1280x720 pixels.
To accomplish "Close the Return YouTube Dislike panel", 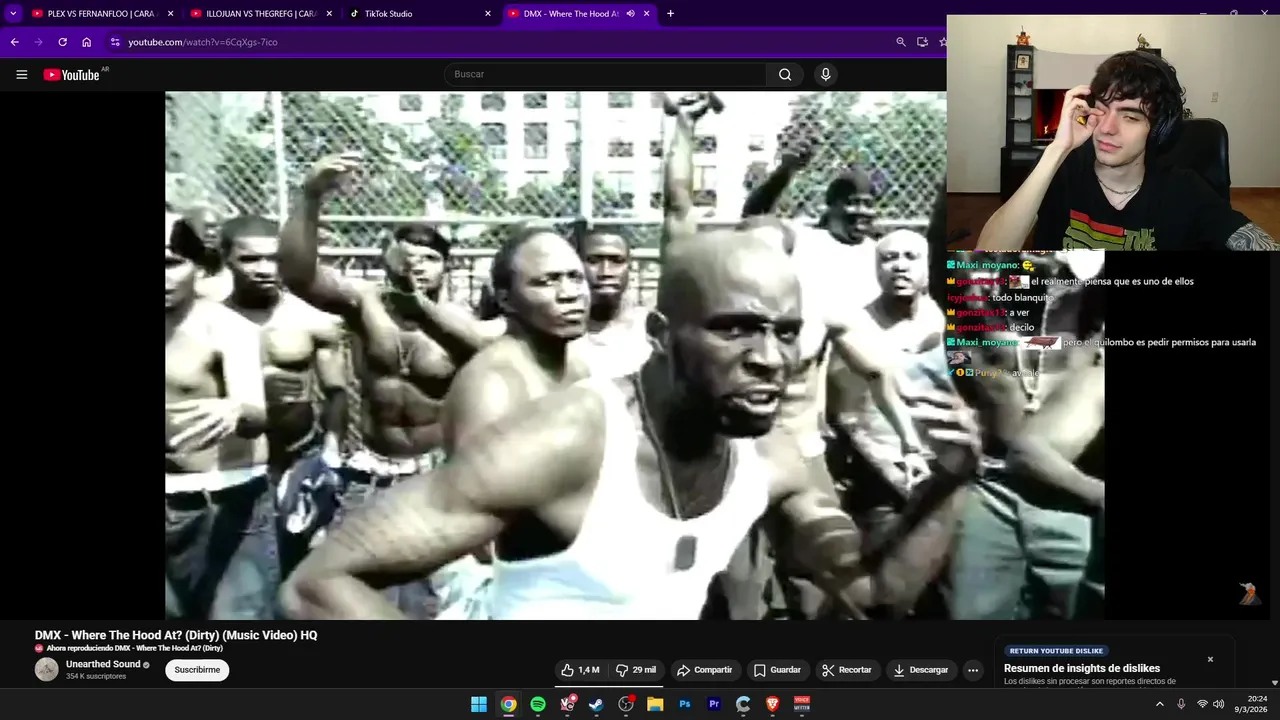I will pos(1210,659).
